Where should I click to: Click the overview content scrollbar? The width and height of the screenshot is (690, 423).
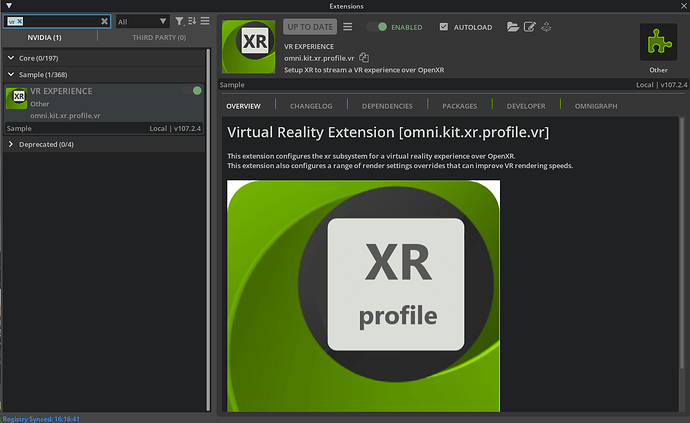pyautogui.click(x=682, y=242)
